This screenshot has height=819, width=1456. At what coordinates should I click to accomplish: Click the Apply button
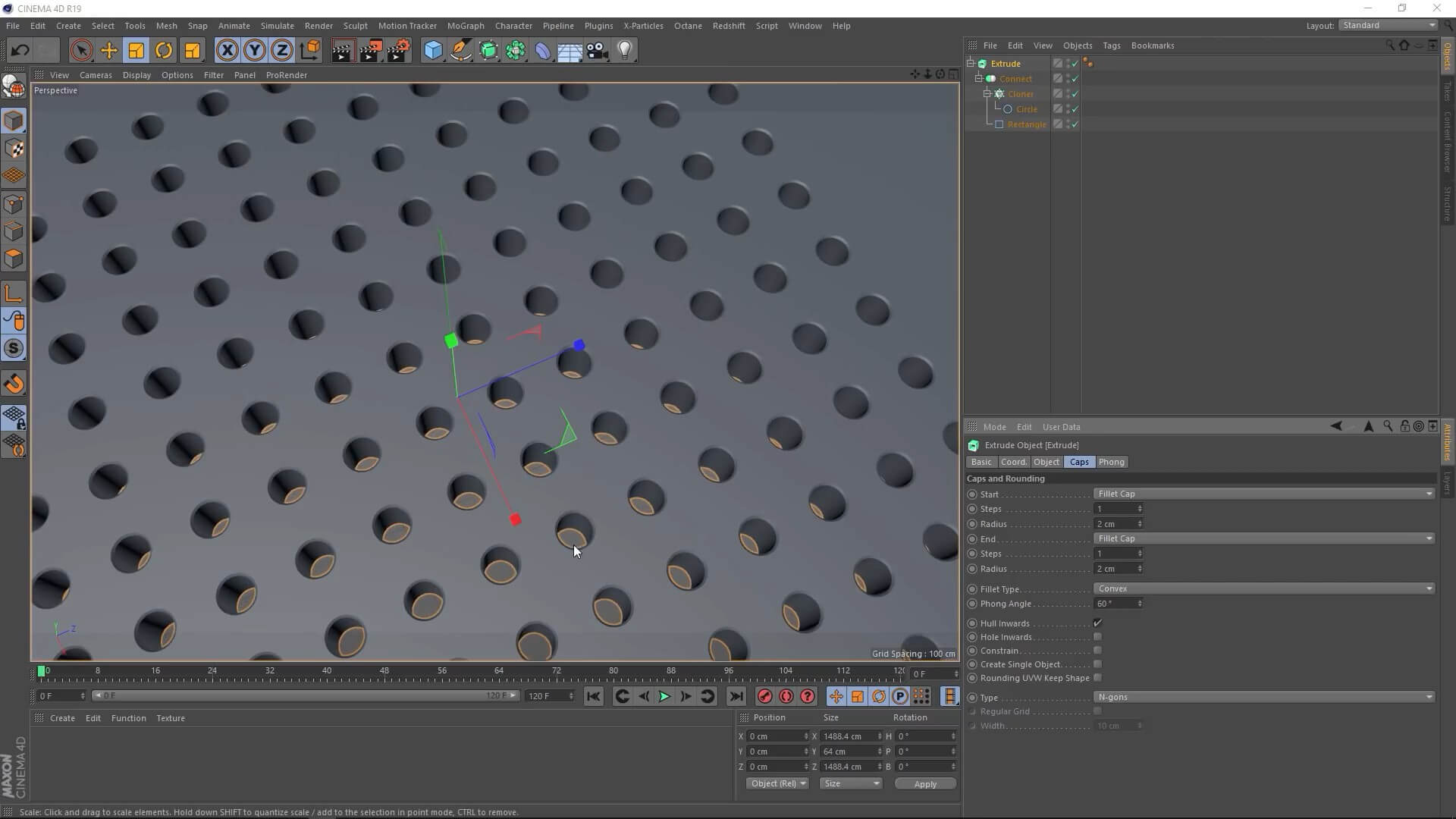pos(924,784)
